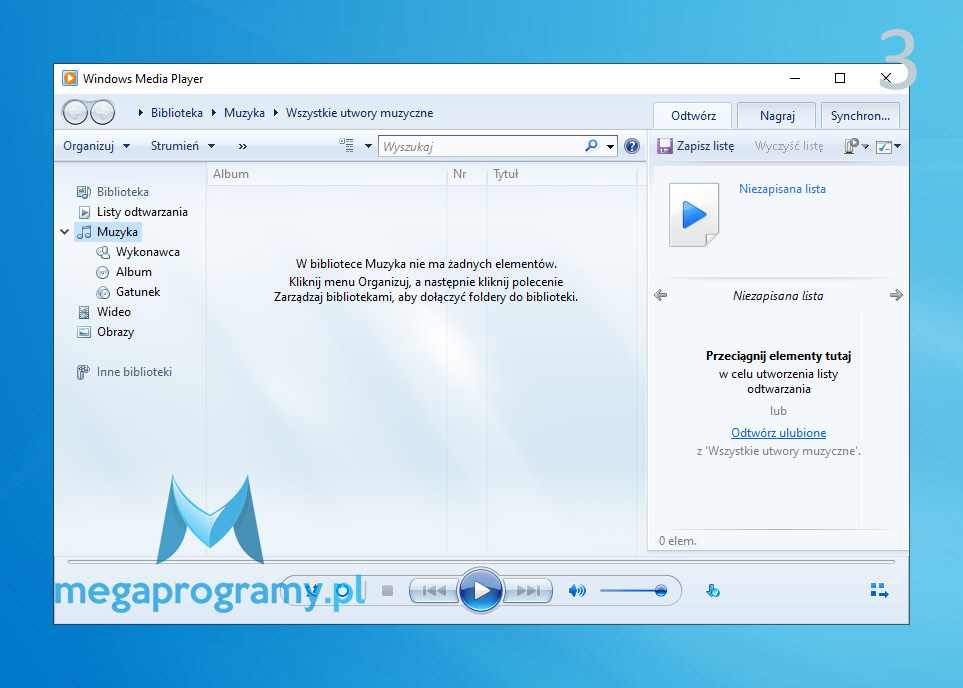Open the view options dropdown arrow
This screenshot has height=688, width=963.
pyautogui.click(x=368, y=146)
